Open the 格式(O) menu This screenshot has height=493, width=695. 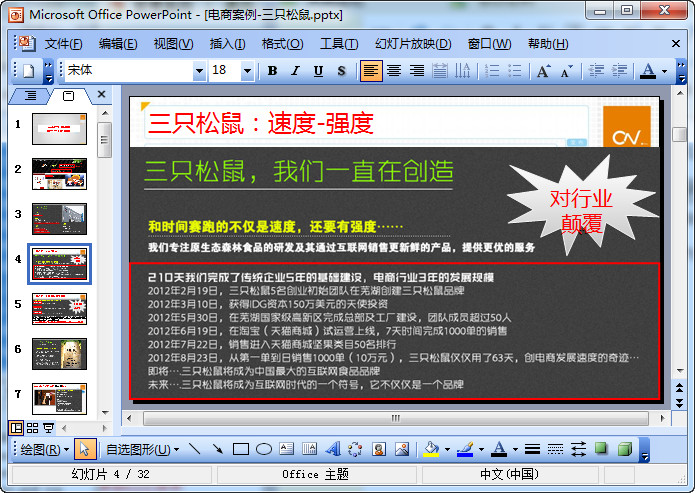pyautogui.click(x=282, y=44)
